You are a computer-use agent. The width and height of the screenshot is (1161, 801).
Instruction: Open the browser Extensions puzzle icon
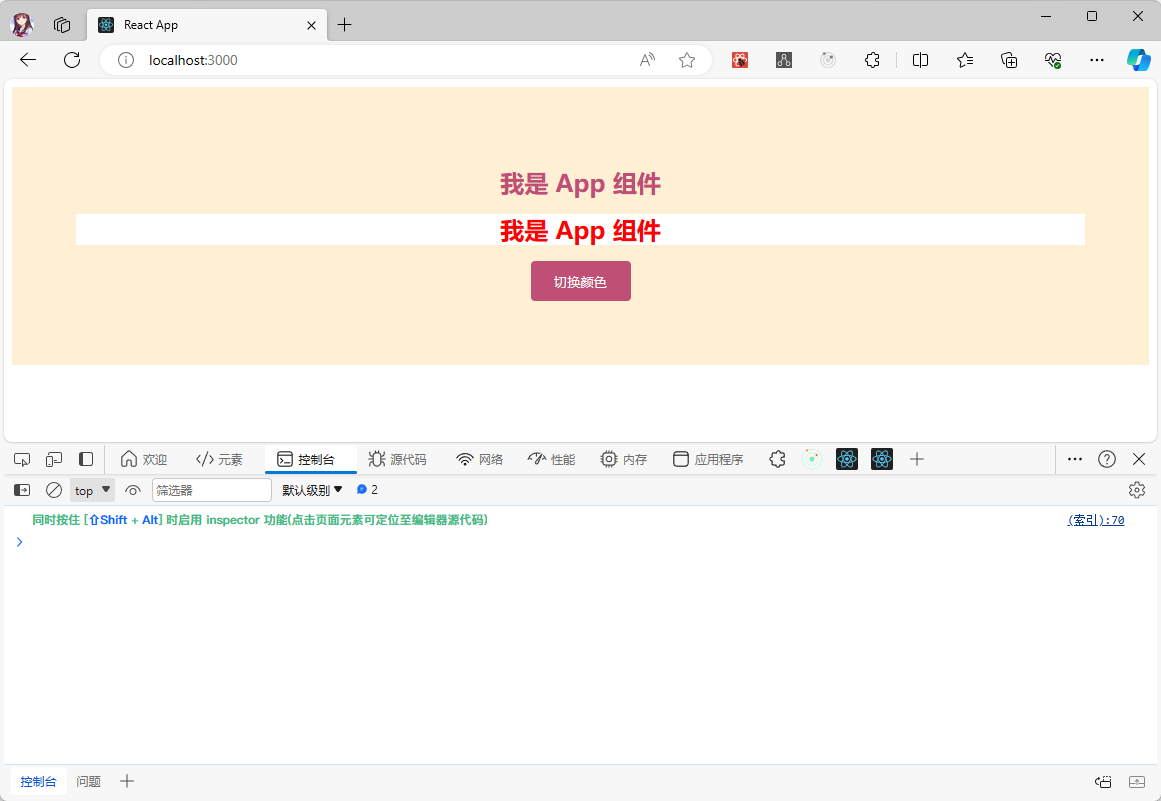(872, 60)
